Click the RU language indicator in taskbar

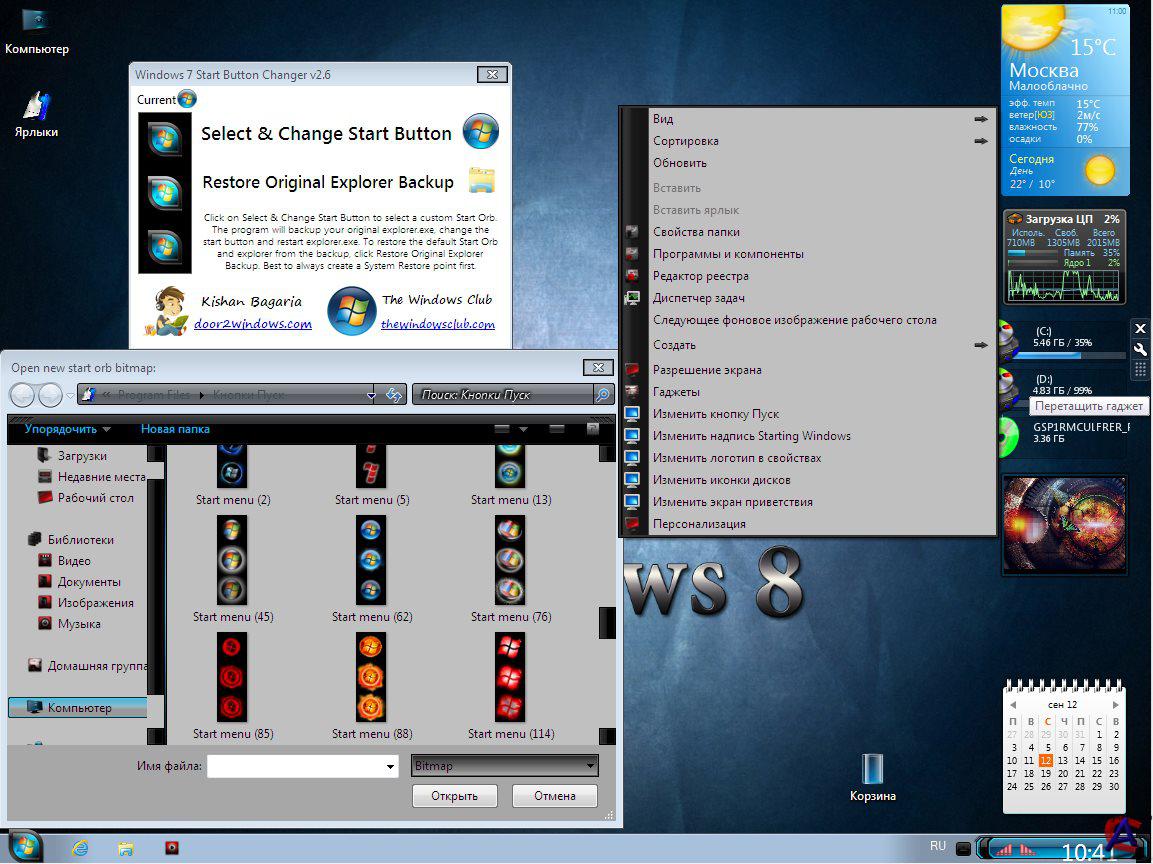938,846
